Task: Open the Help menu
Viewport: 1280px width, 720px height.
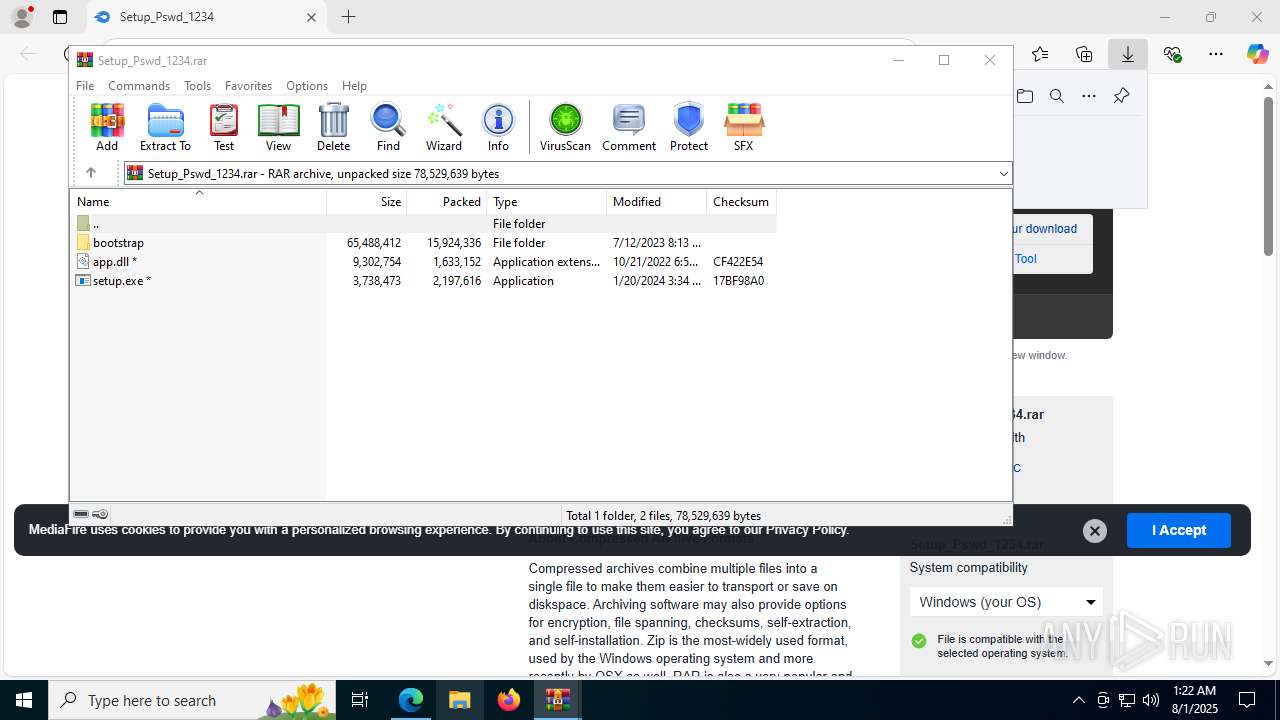Action: (354, 86)
